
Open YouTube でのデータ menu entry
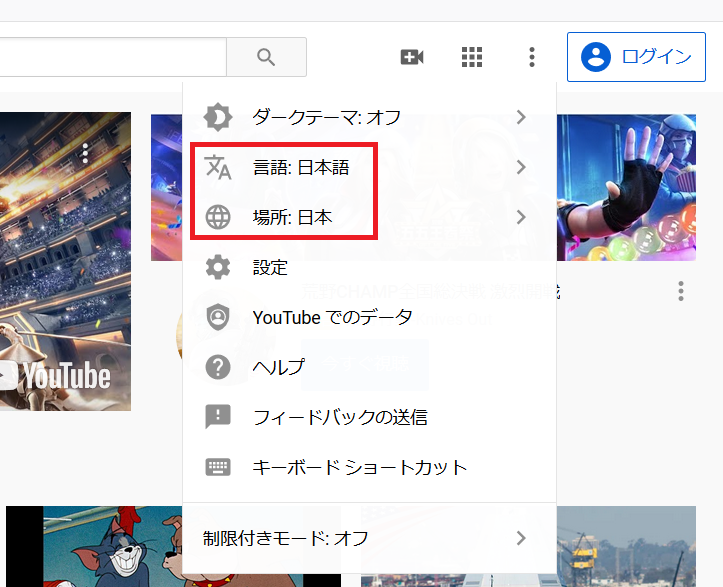tap(369, 317)
